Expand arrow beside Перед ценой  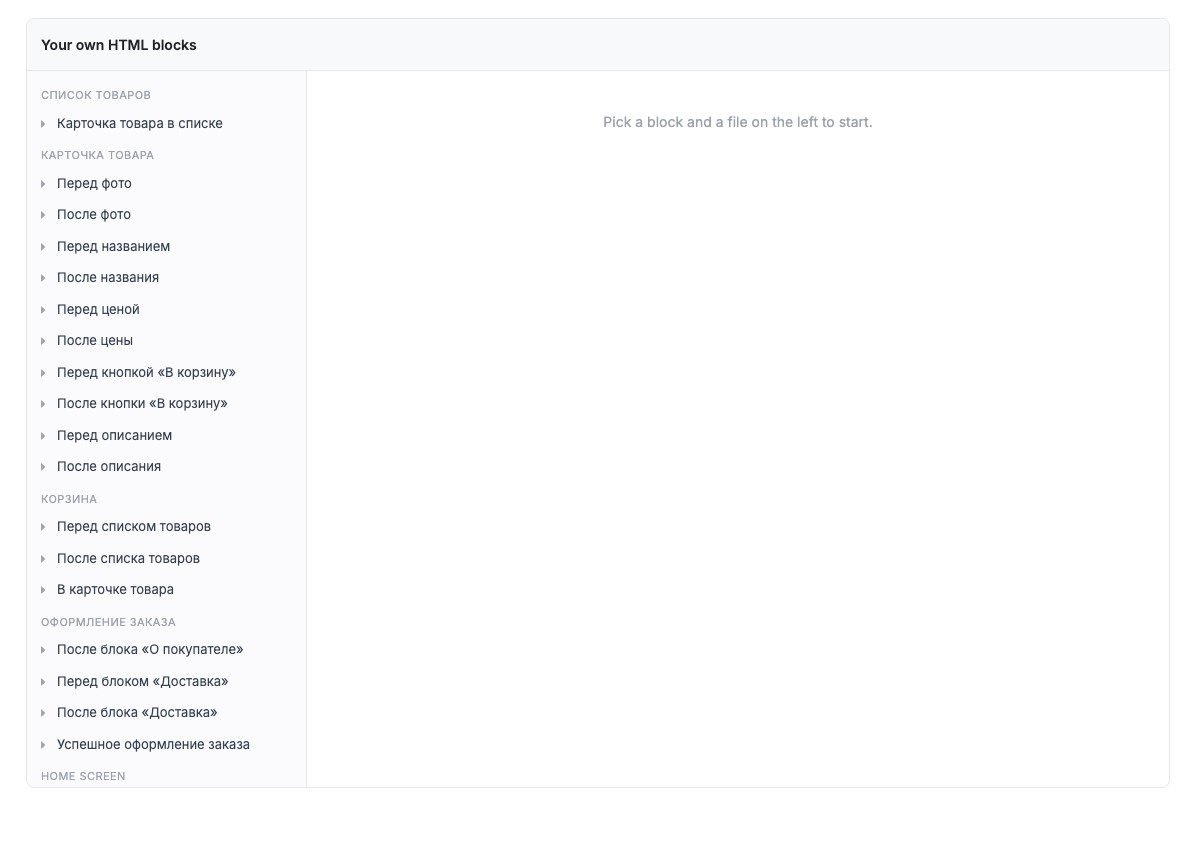click(x=43, y=310)
